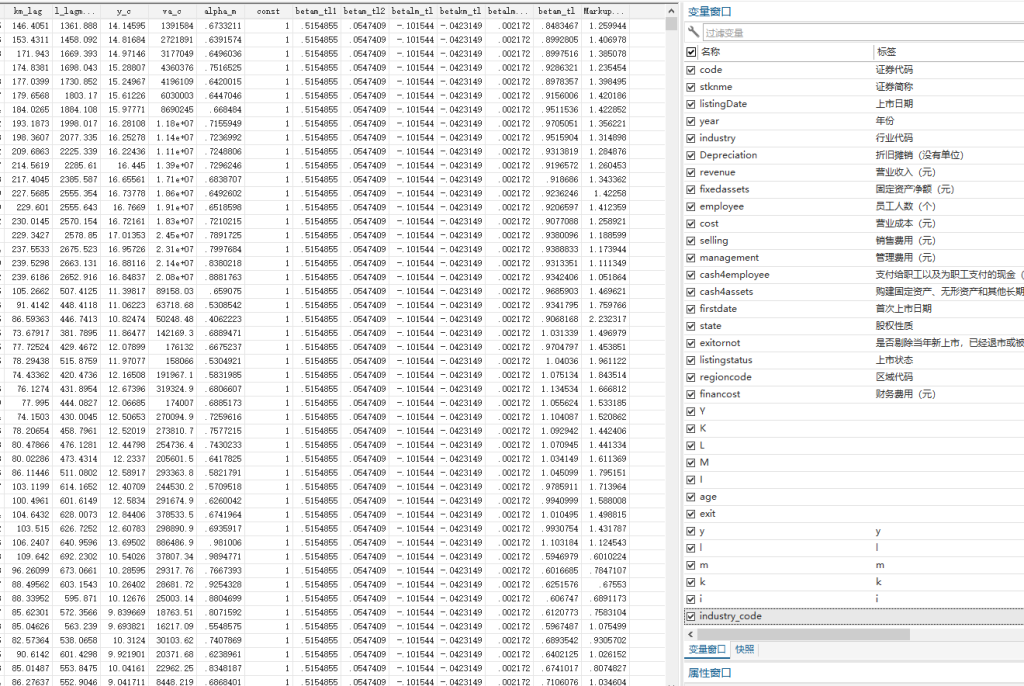Toggle the select-all checkbox beside 名称 header
Viewport: 1024px width, 686px height.
tap(691, 52)
